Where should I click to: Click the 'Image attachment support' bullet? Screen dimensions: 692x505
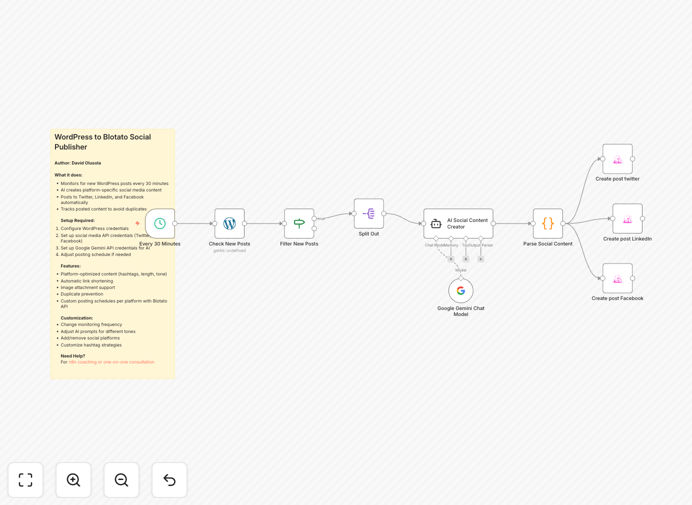88,287
